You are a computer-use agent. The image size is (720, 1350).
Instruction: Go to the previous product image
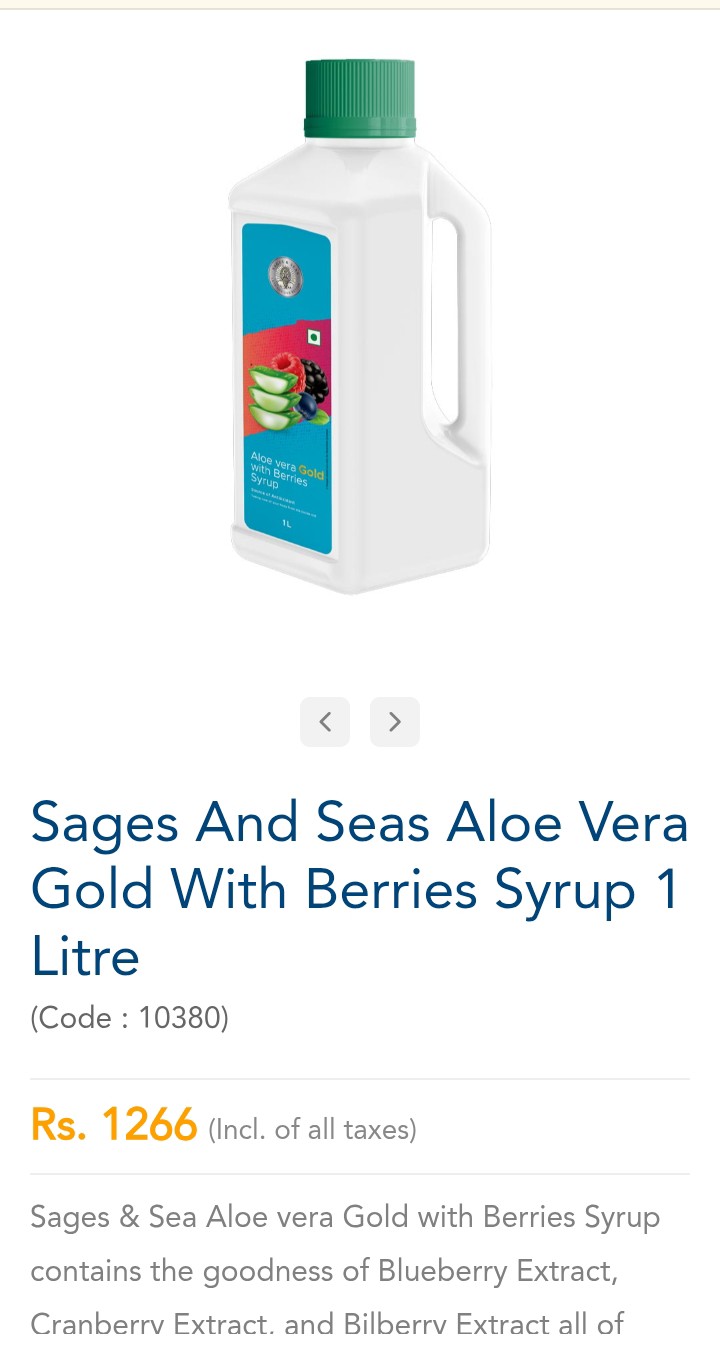point(325,722)
